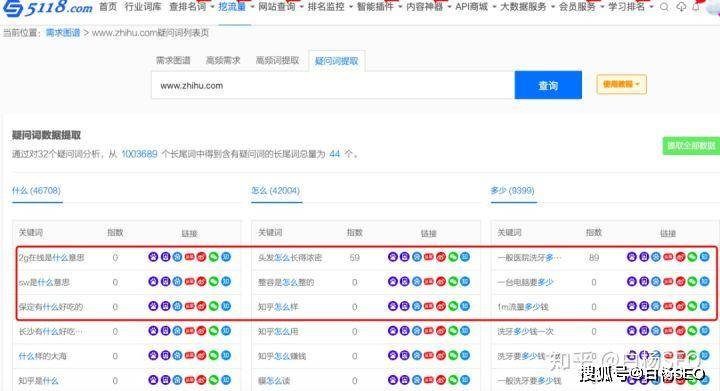Switch to the 高频需求 tab
The width and height of the screenshot is (720, 391).
pyautogui.click(x=223, y=60)
